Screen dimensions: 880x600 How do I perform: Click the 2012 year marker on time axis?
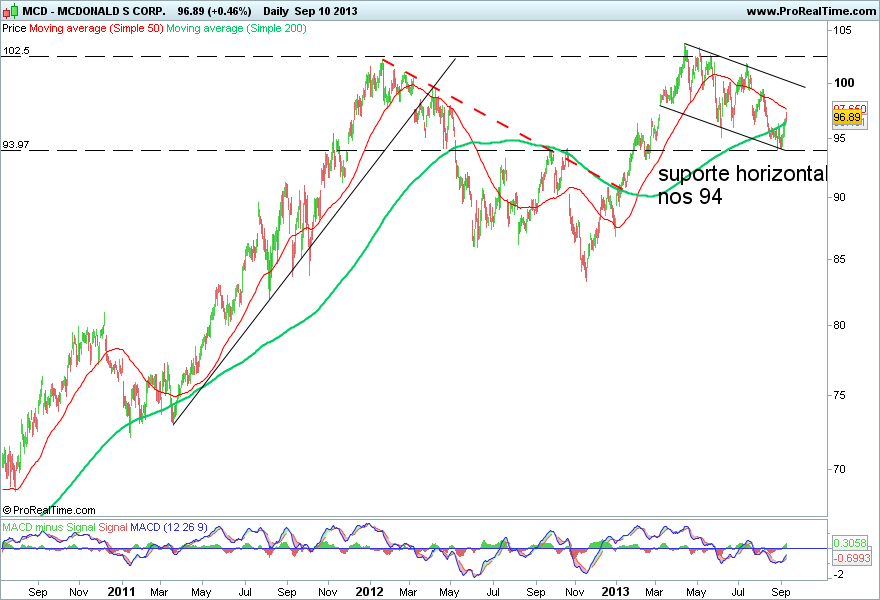tap(369, 592)
